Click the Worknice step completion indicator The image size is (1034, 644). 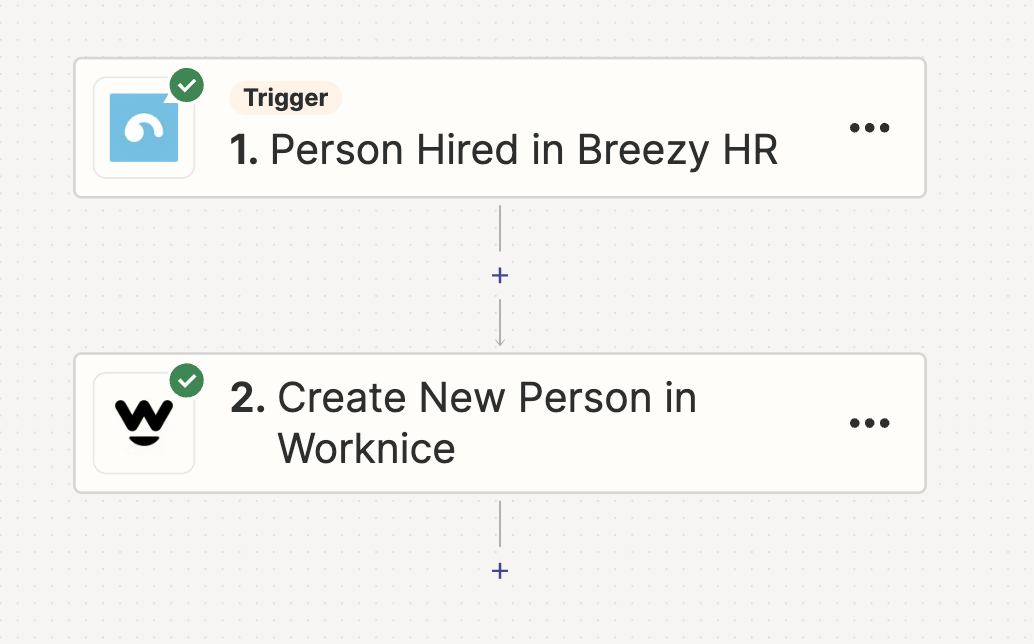pyautogui.click(x=187, y=380)
